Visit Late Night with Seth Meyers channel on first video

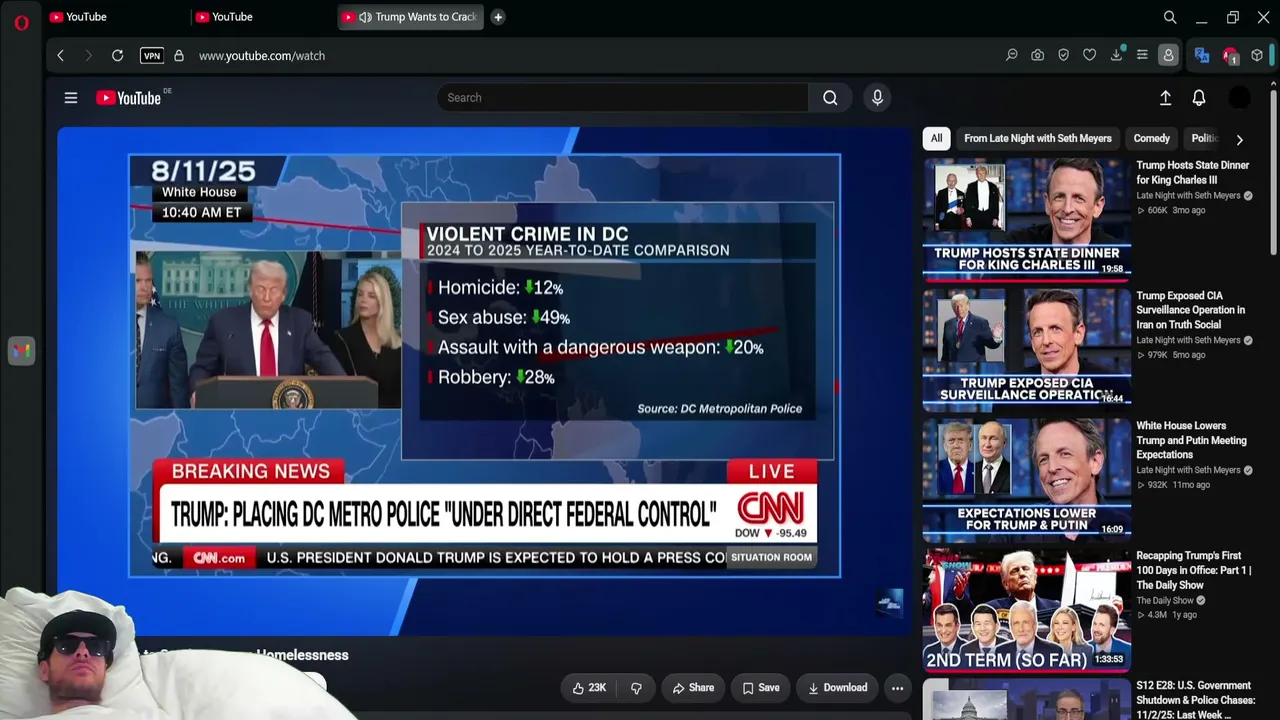(x=1188, y=196)
